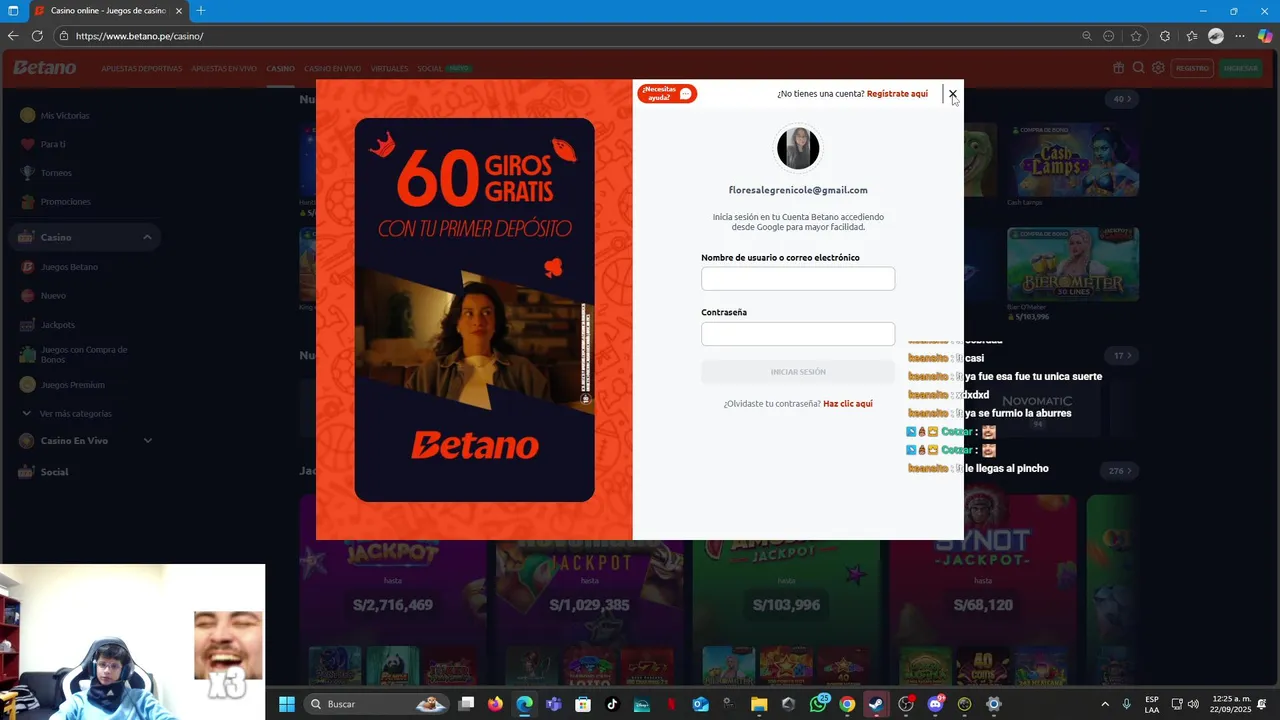Open Juegos Betano sidebar entry
This screenshot has height=720, width=1280.
[69, 267]
